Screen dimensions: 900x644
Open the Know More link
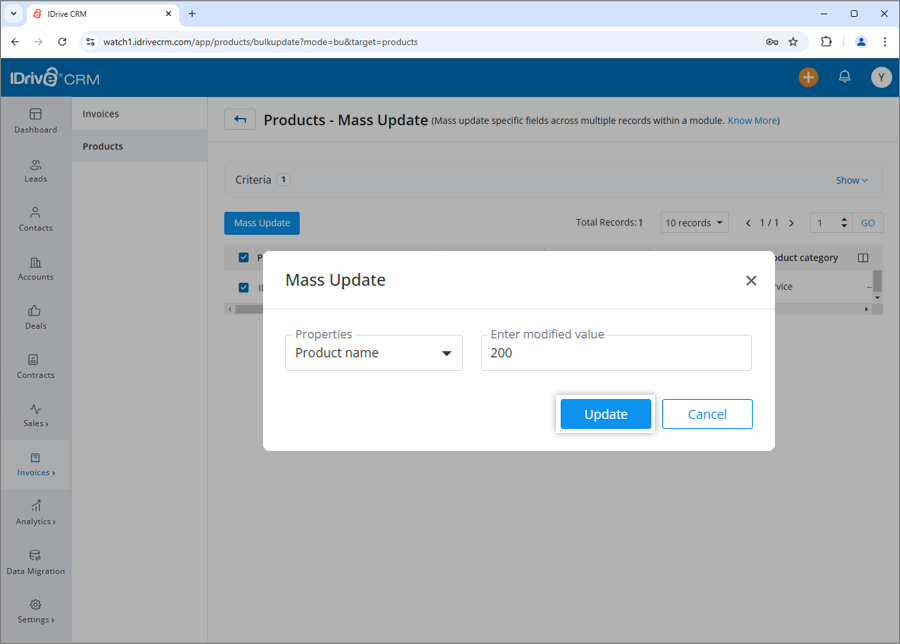(752, 120)
